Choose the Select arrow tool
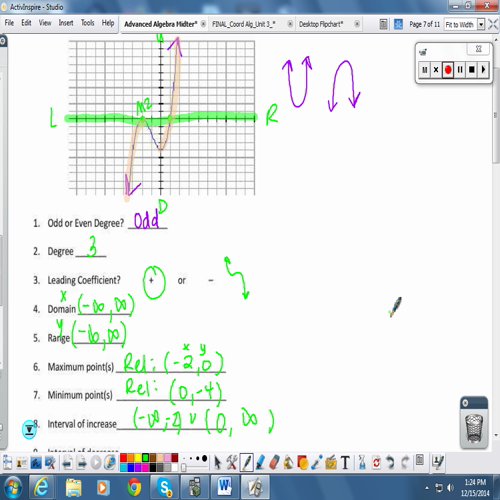 (218, 463)
